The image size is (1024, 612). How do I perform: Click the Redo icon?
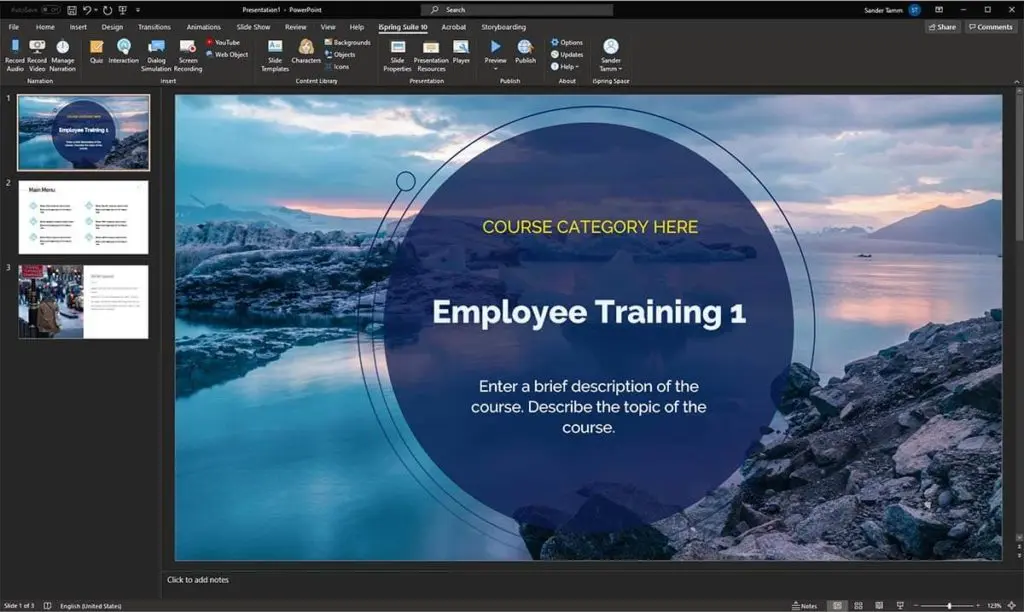click(x=108, y=10)
